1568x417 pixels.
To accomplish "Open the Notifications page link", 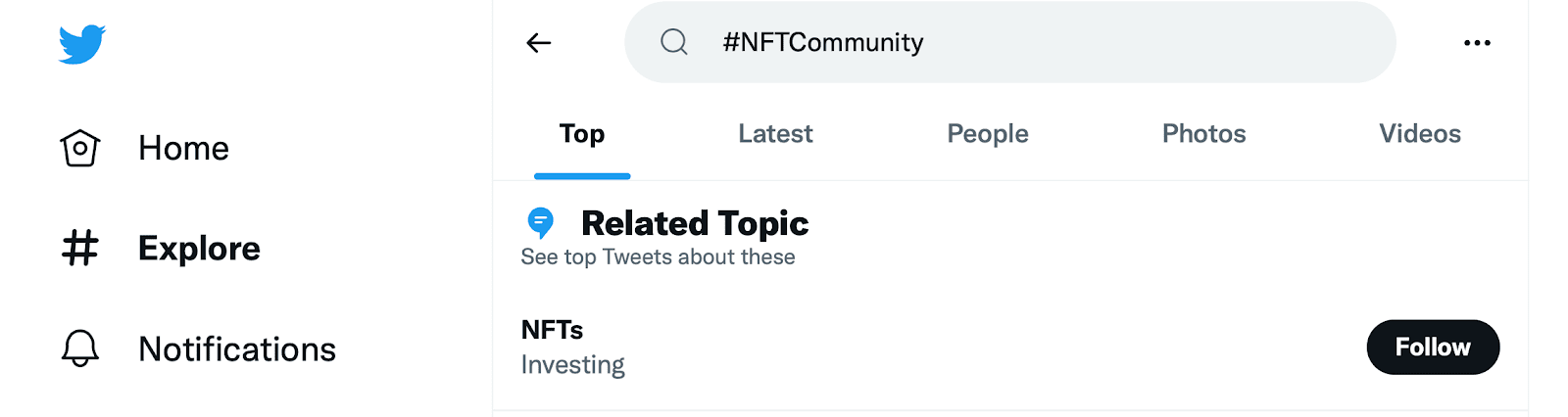I will 237,349.
